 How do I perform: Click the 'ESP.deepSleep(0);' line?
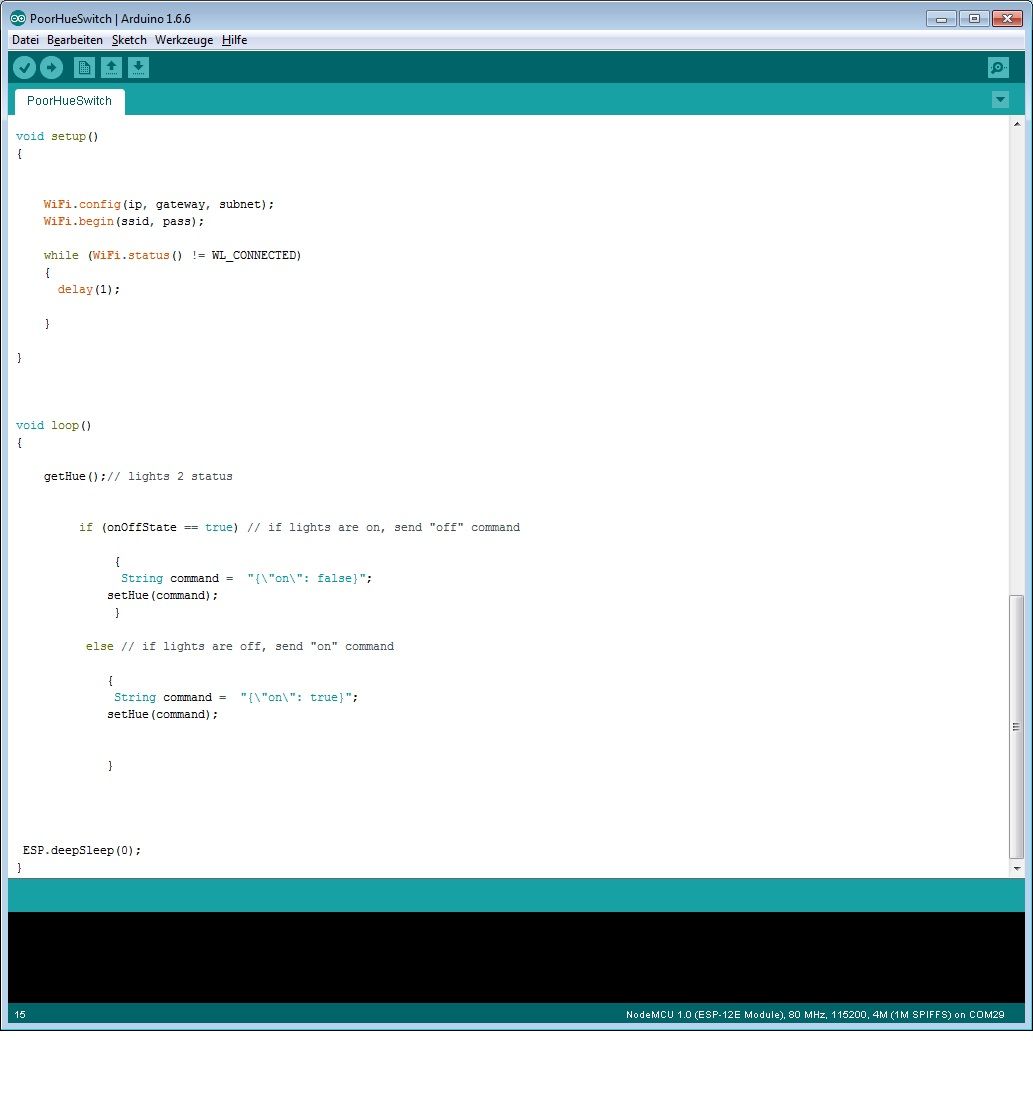click(x=82, y=851)
